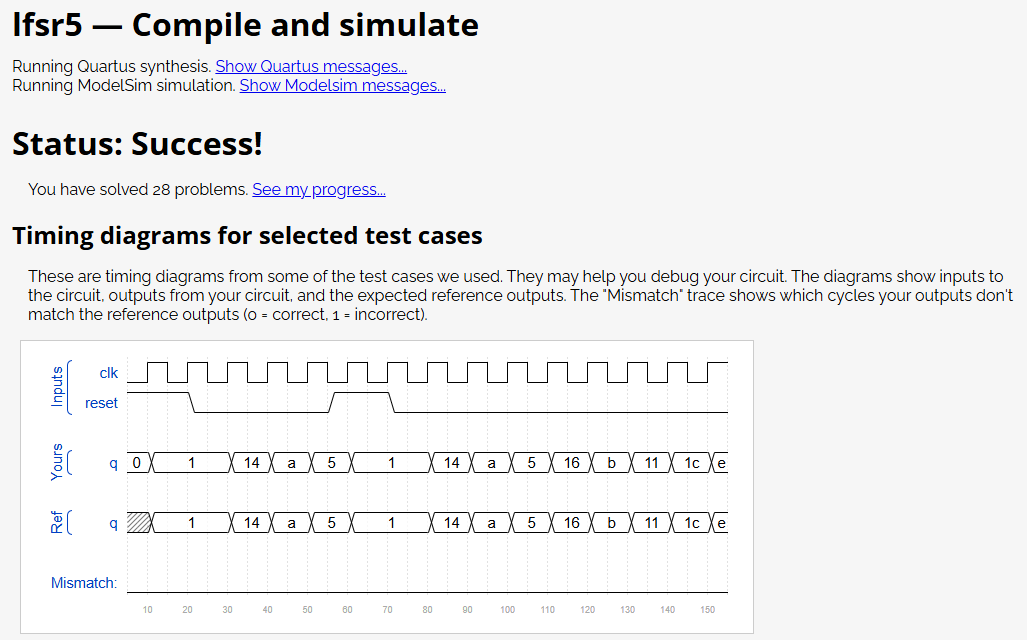Click the 150 time axis marker
Screen dimensions: 1027x640
707,610
